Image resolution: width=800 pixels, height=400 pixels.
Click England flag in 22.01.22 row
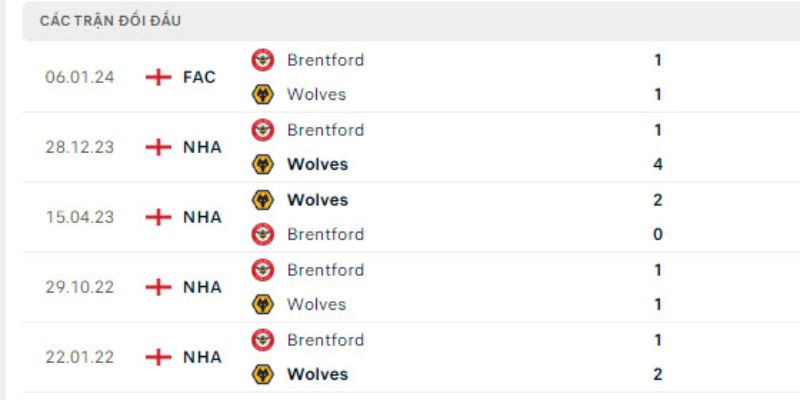tap(159, 357)
